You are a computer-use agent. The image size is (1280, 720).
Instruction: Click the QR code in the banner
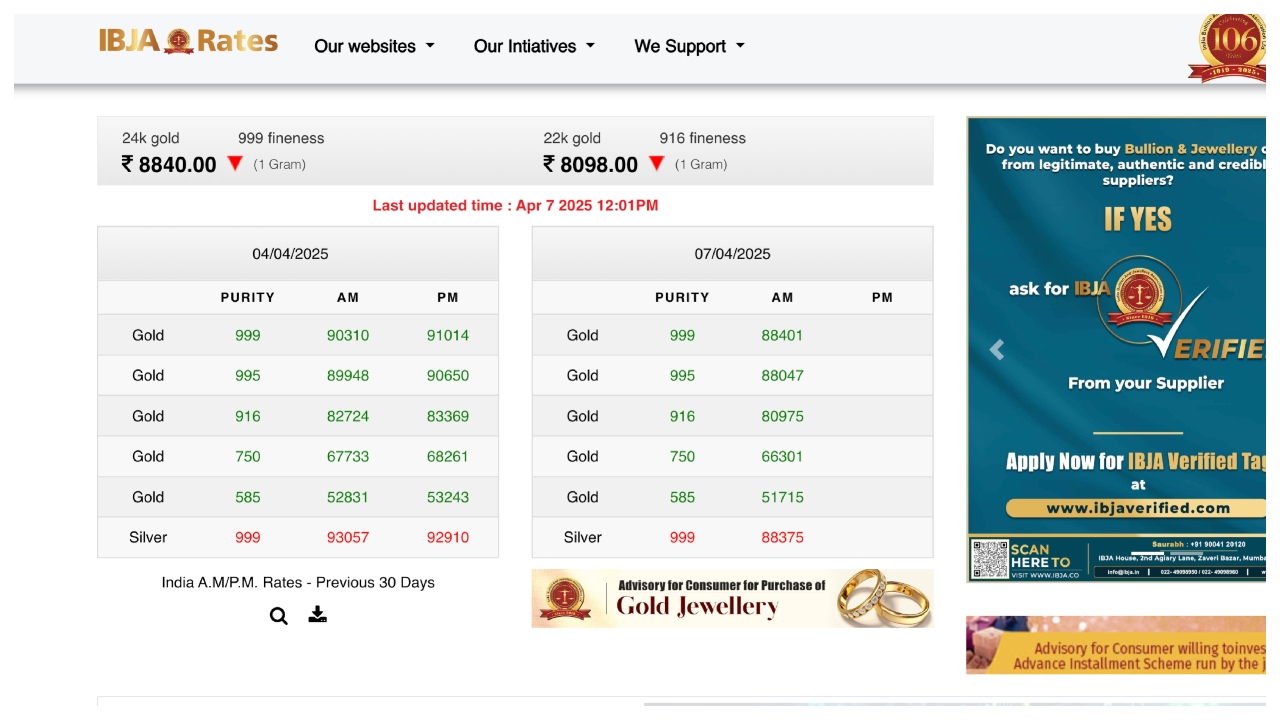pos(990,559)
